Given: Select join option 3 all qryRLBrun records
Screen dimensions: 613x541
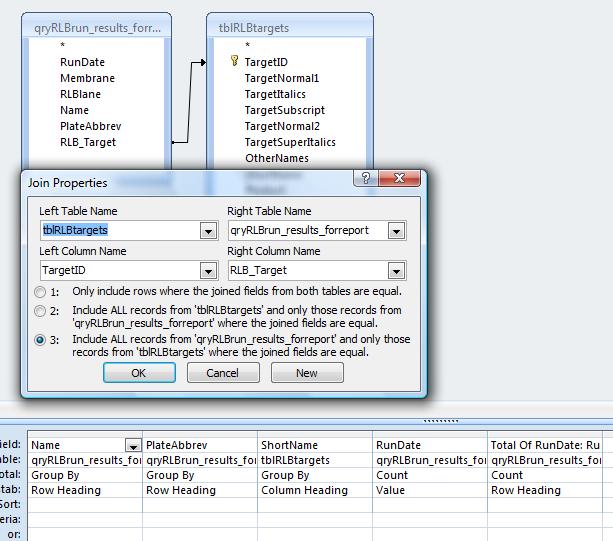Looking at the screenshot, I should click(x=40, y=340).
